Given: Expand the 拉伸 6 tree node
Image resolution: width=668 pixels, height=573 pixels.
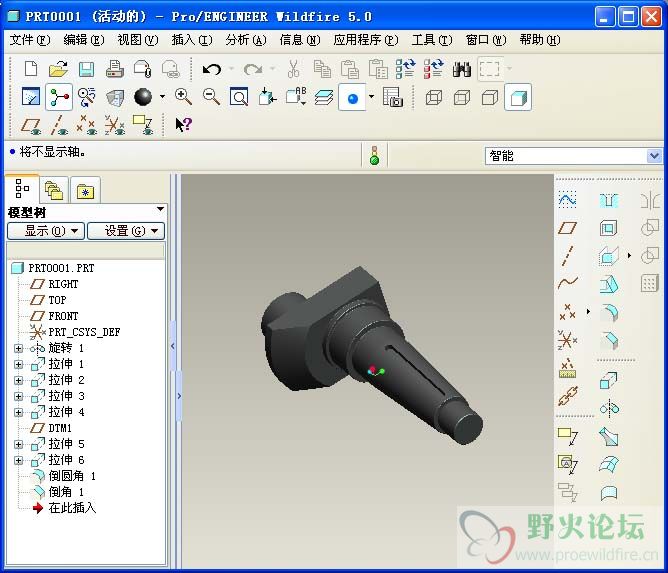Looking at the screenshot, I should (x=18, y=461).
